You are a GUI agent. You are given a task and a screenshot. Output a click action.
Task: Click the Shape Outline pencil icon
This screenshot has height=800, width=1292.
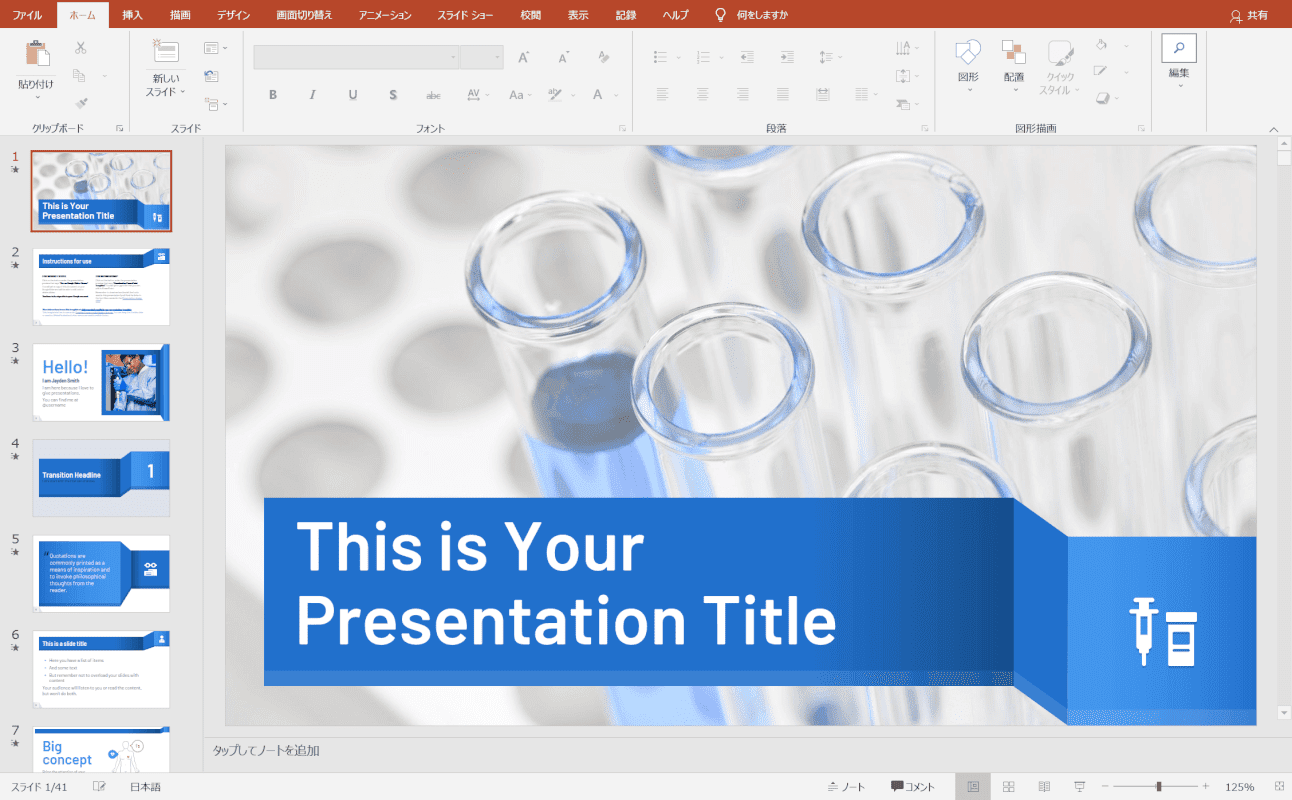point(1102,71)
